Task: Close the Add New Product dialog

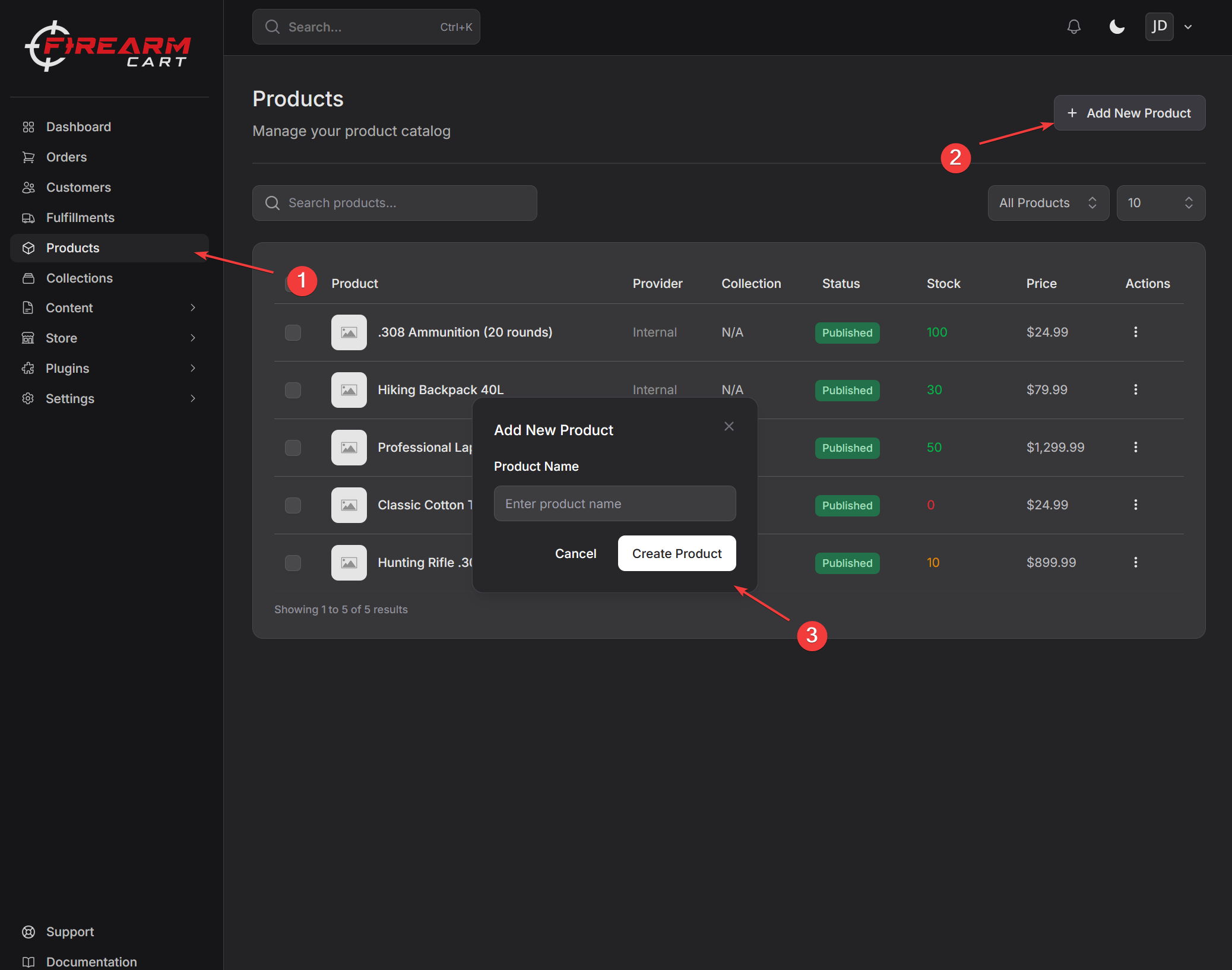Action: (x=729, y=426)
